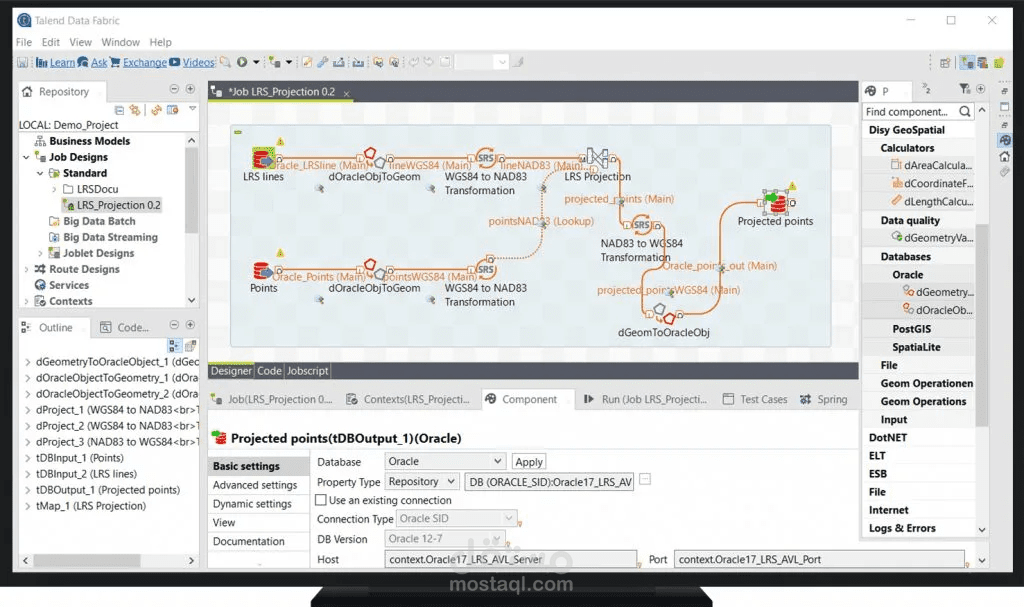1024x607 pixels.
Task: Open the DB Version dropdown
Action: pyautogui.click(x=445, y=539)
